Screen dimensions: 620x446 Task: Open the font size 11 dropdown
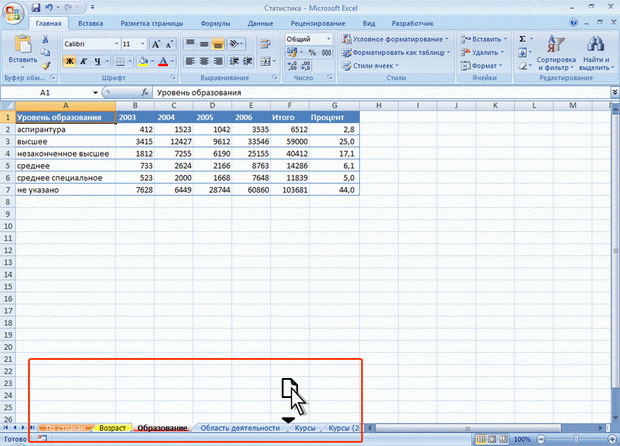[x=143, y=44]
